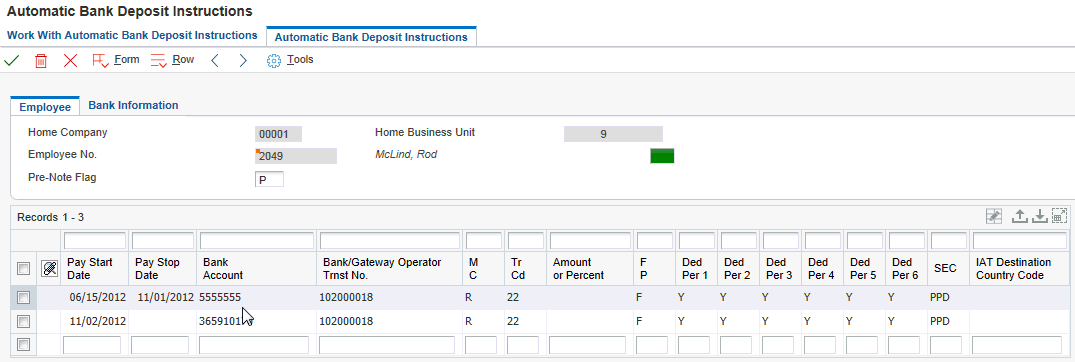Select the Employee tab
Image resolution: width=1075 pixels, height=362 pixels.
coord(45,106)
